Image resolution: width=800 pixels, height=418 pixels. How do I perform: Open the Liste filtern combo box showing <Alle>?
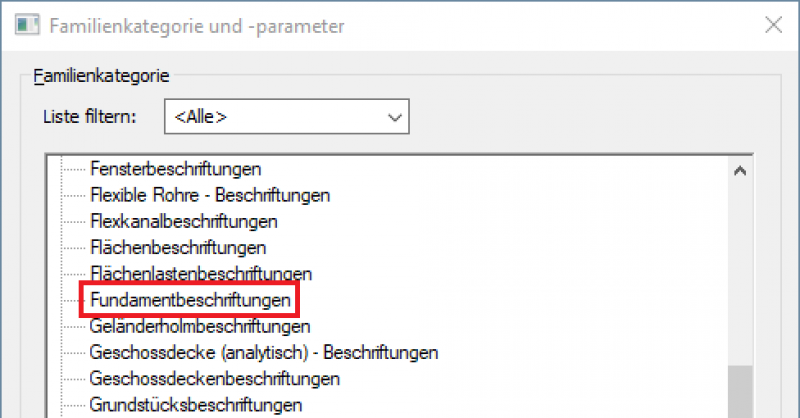(x=287, y=117)
